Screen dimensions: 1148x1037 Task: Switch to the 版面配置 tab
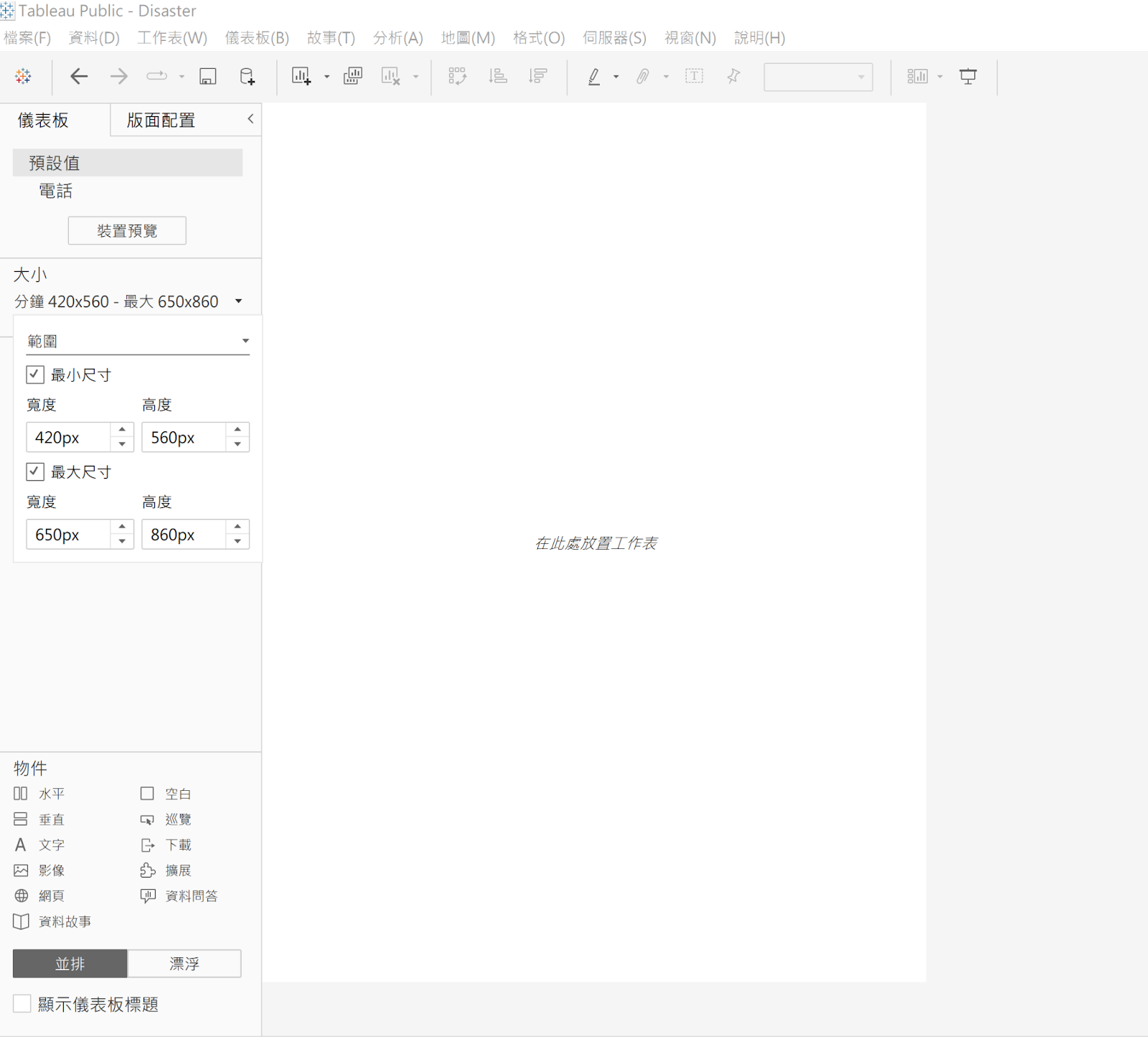pyautogui.click(x=161, y=120)
